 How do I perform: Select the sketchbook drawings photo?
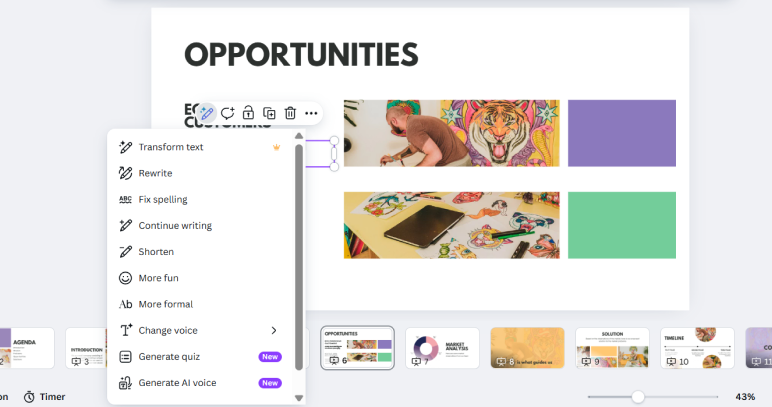(451, 225)
